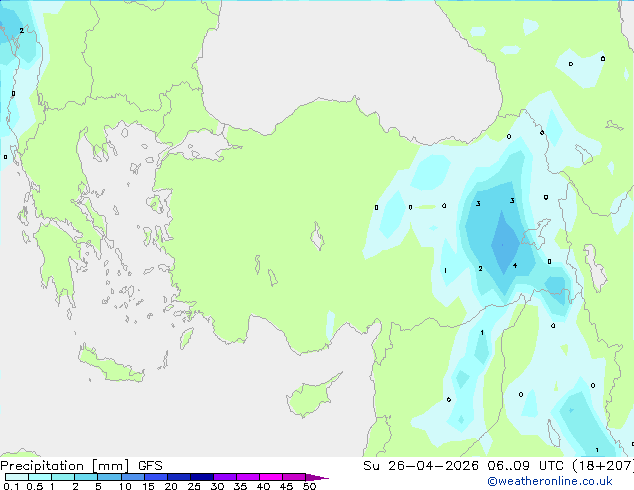Click the 5–10 mm legend color swatch

click(109, 477)
